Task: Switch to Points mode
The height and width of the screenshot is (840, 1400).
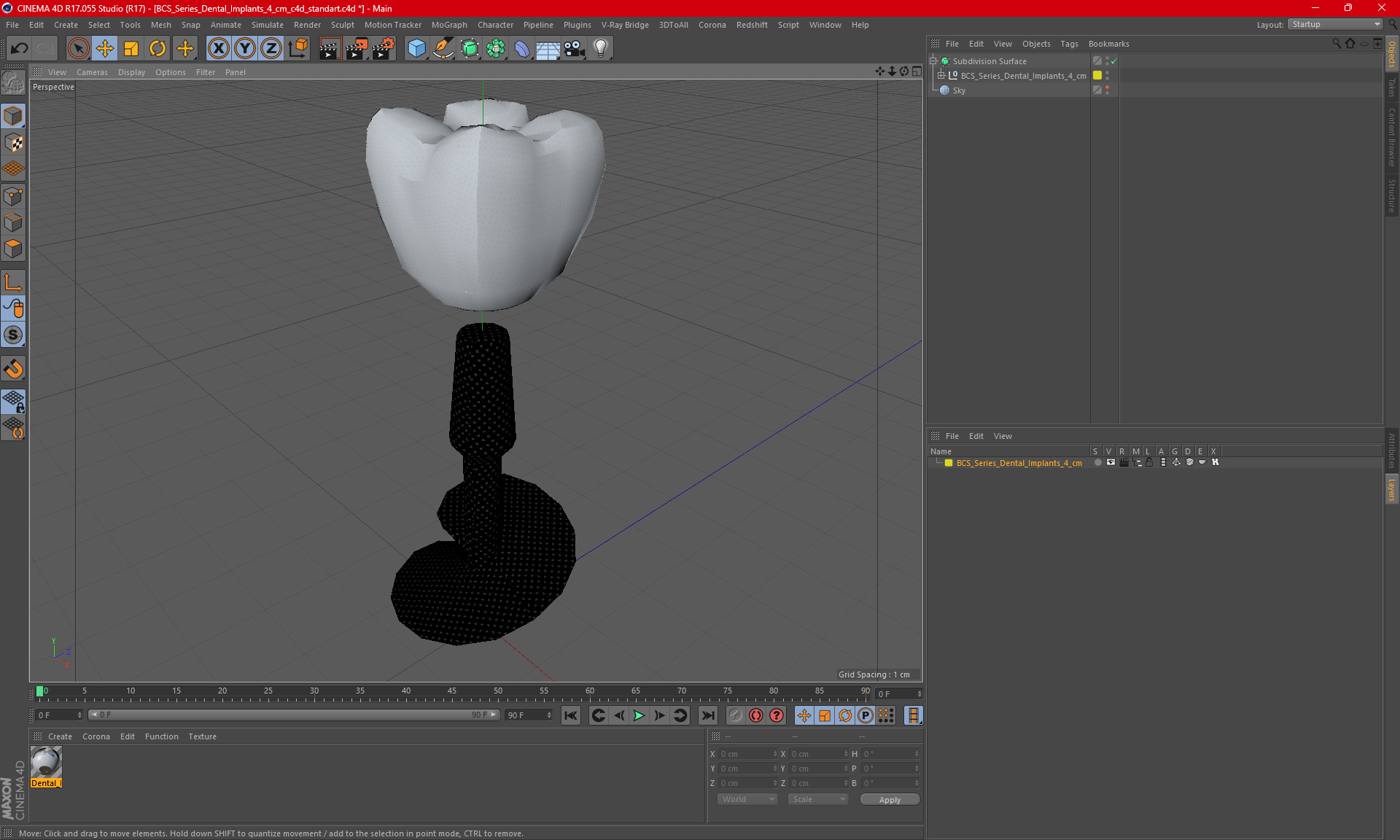Action: coord(13,196)
